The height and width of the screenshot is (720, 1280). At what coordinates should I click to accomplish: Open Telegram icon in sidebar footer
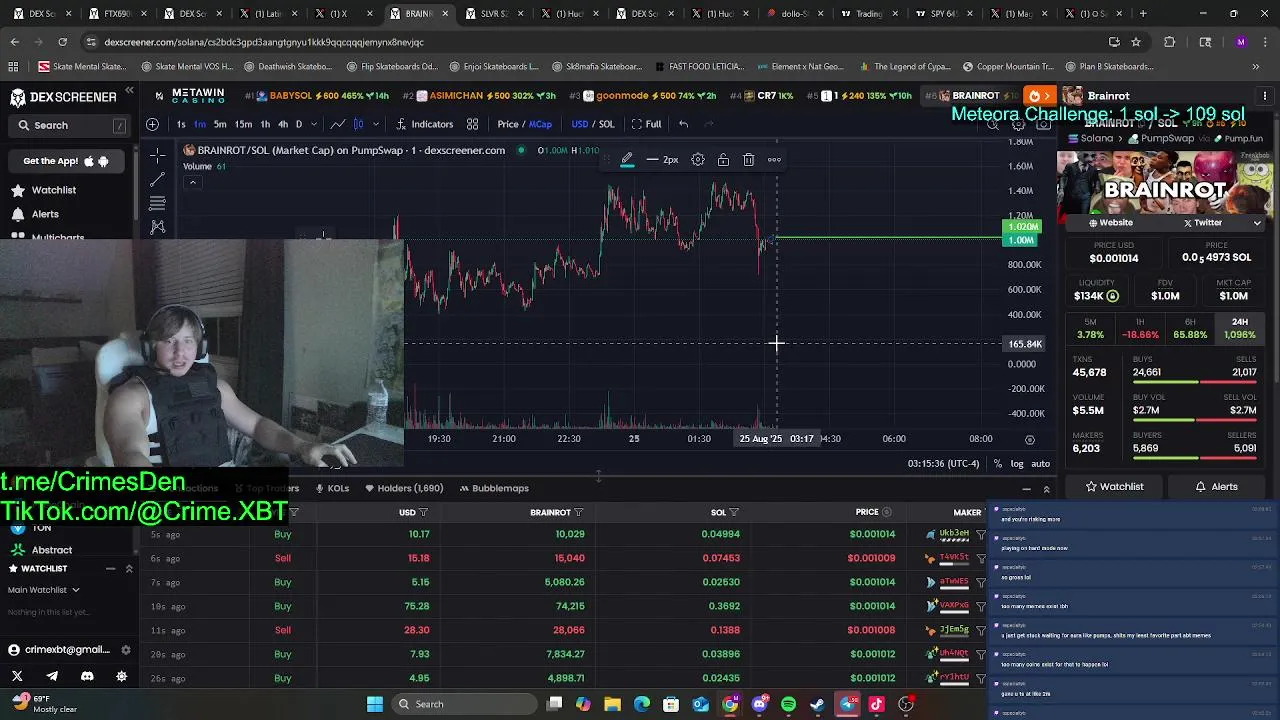pyautogui.click(x=52, y=676)
